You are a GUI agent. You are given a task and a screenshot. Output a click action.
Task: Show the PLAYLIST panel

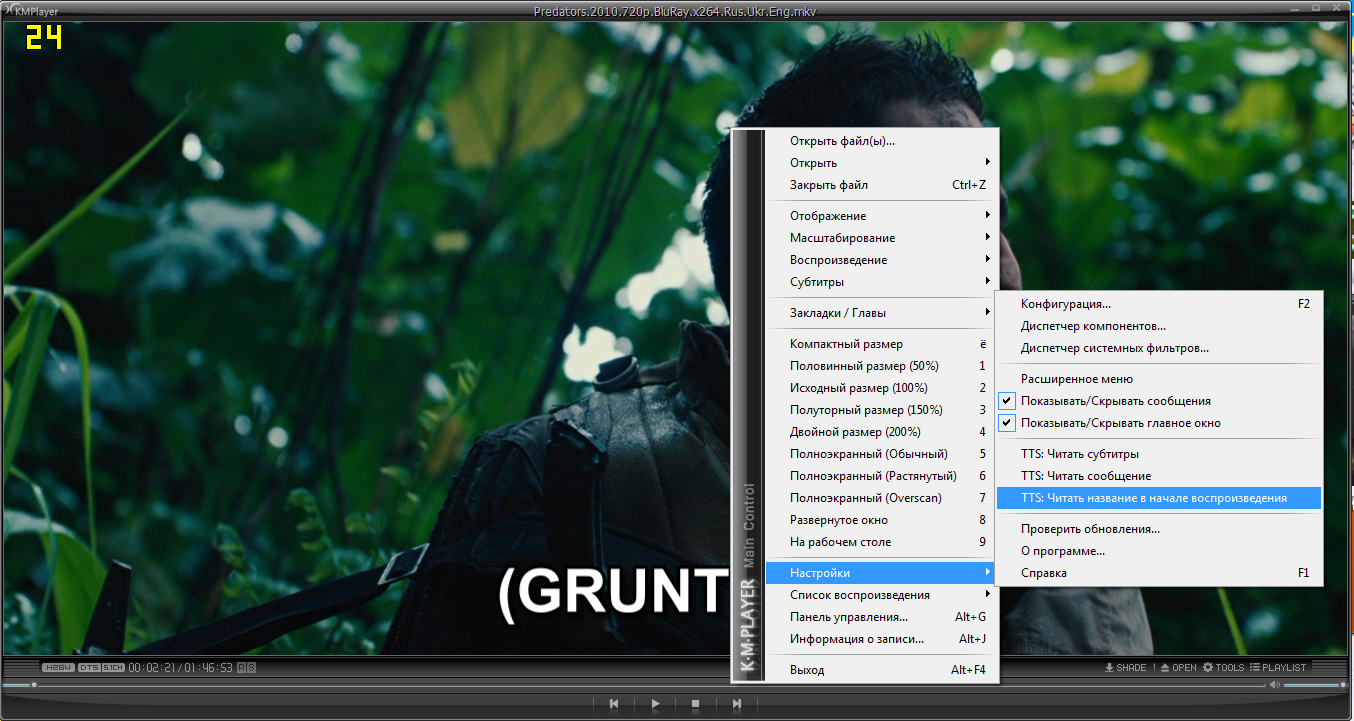click(x=1278, y=667)
